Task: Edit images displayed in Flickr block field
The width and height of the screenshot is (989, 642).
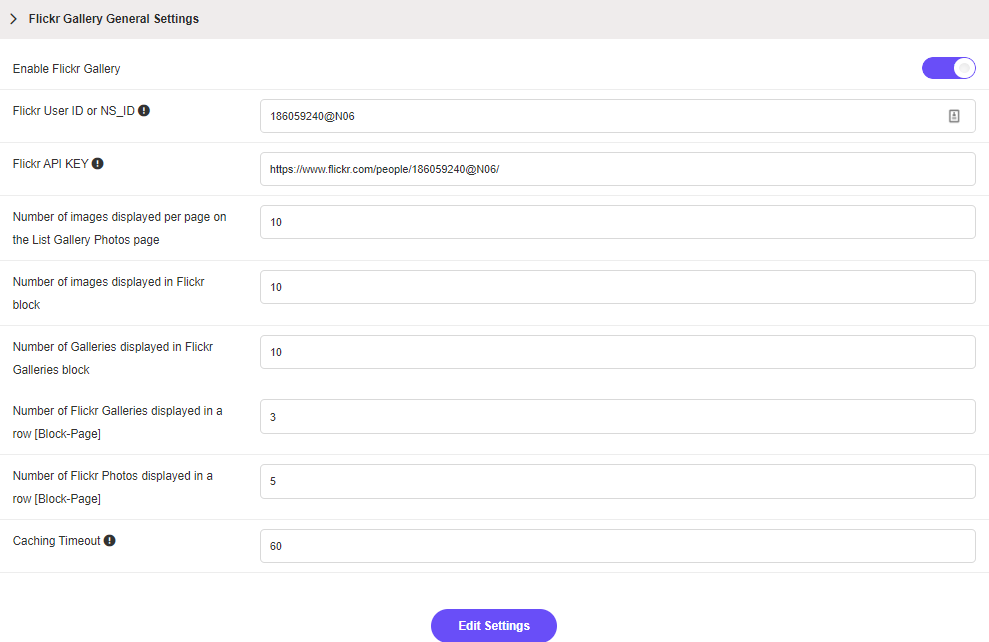Action: [617, 287]
